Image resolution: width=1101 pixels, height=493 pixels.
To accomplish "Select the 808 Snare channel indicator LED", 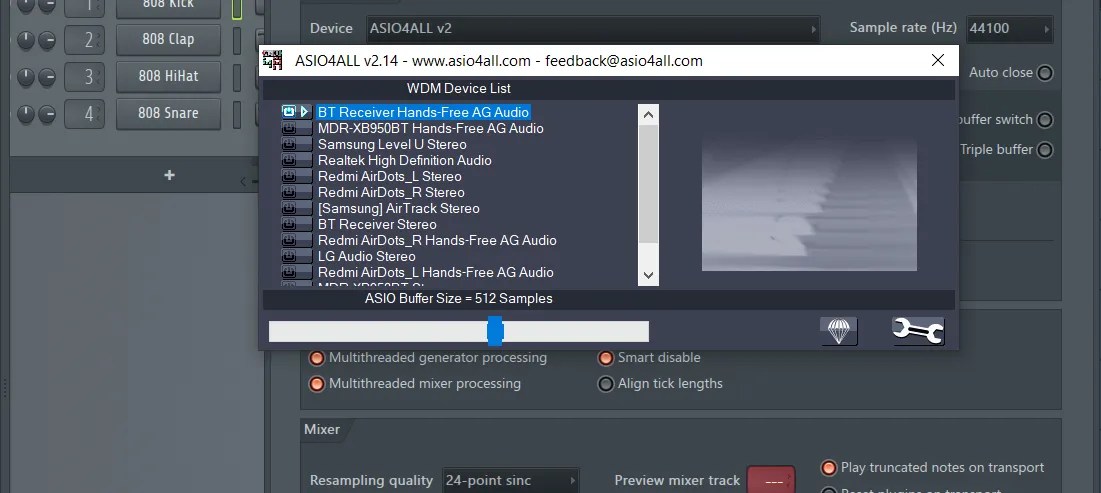I will pyautogui.click(x=237, y=113).
